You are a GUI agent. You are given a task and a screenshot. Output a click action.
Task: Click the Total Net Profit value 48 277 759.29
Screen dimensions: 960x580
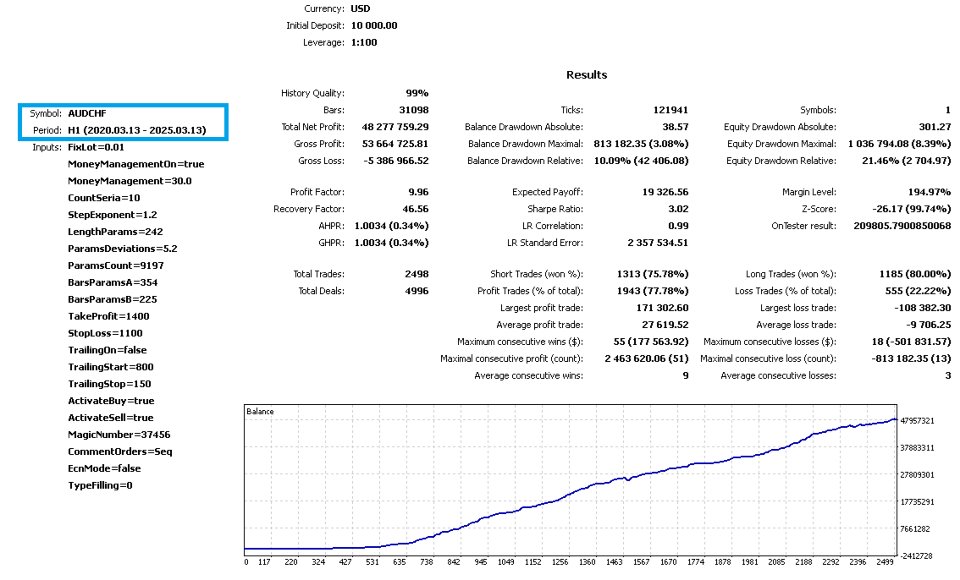[395, 127]
